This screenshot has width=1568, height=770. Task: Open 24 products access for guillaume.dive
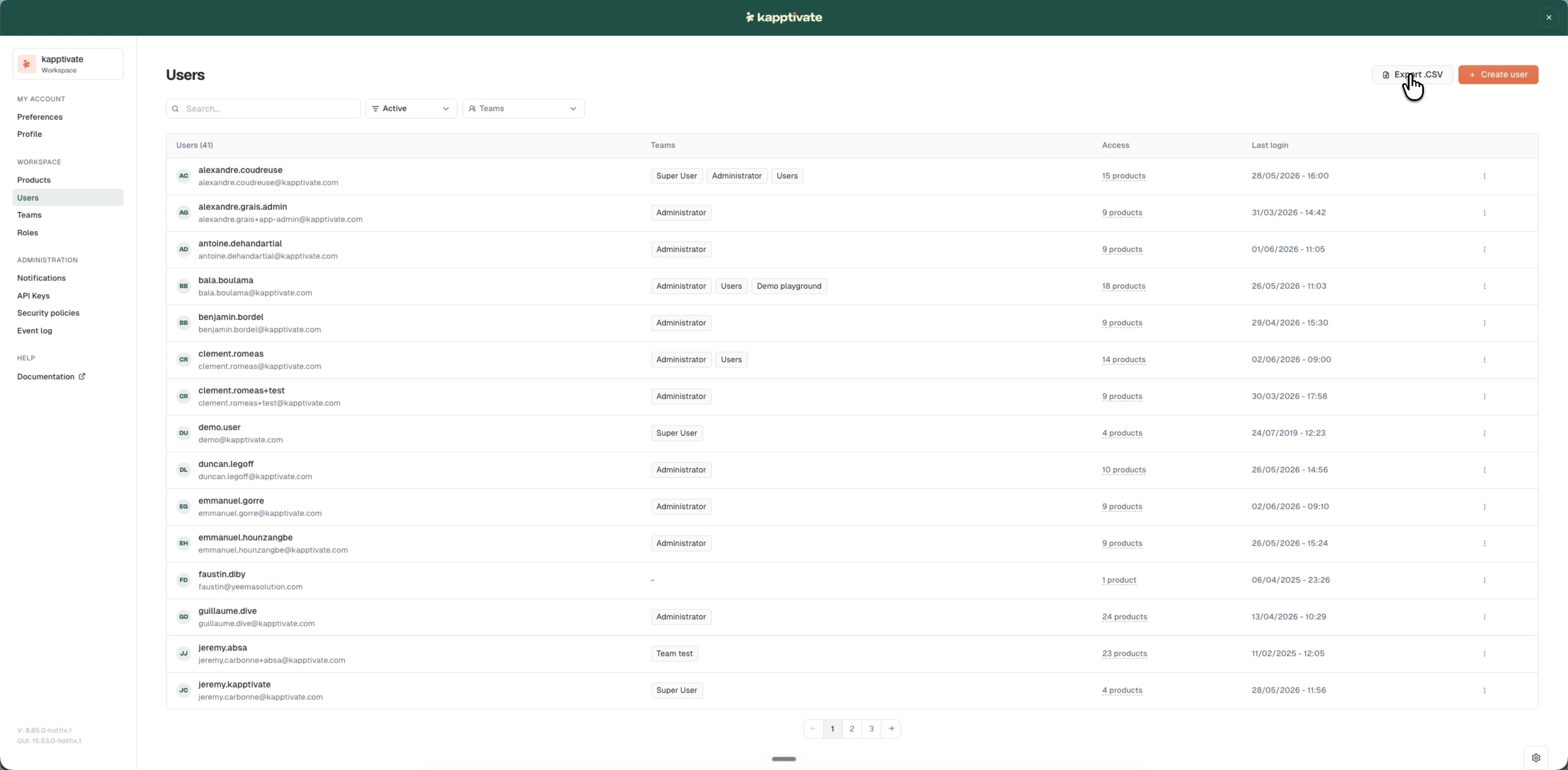click(1124, 616)
